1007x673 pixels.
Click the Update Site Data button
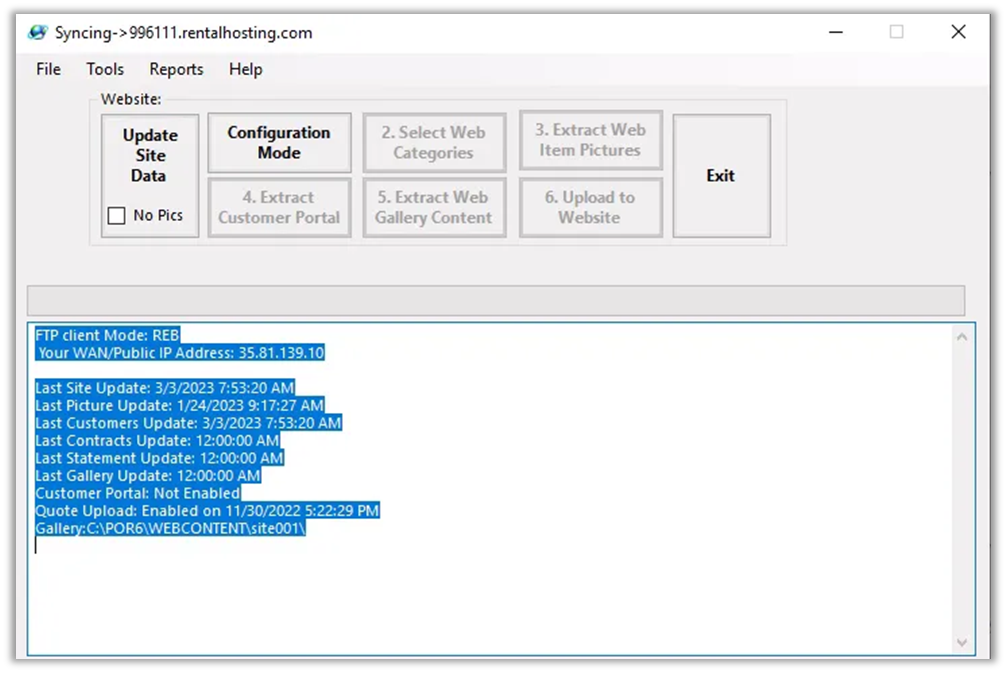coord(150,156)
